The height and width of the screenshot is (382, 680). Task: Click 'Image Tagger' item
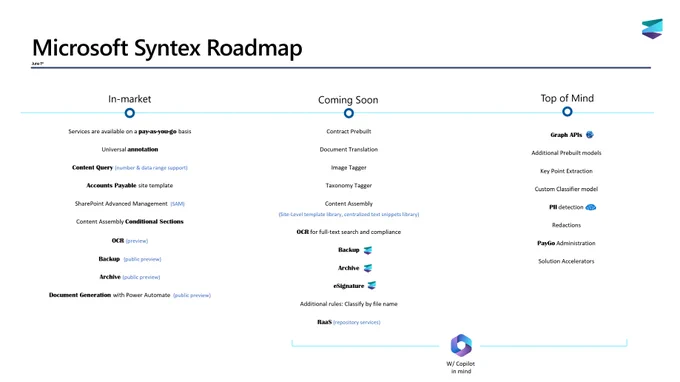[x=349, y=167]
